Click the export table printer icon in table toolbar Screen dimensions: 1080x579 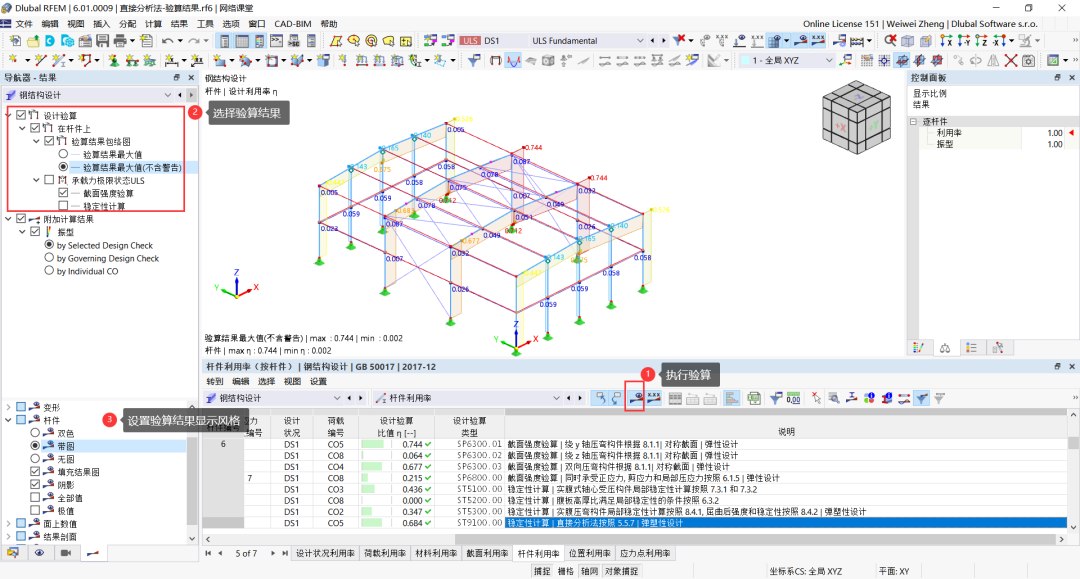coord(754,398)
